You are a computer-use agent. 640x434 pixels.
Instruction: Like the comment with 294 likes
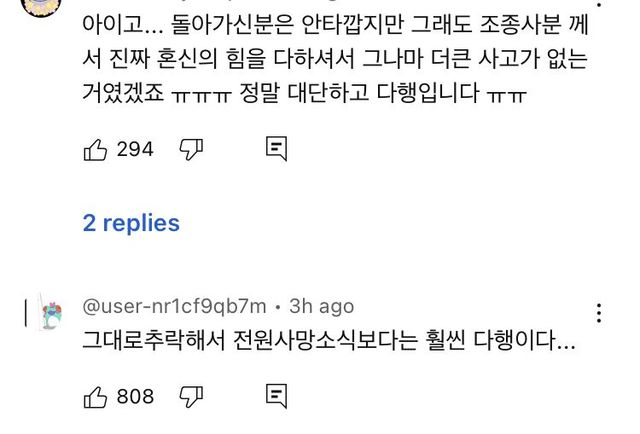[x=95, y=150]
